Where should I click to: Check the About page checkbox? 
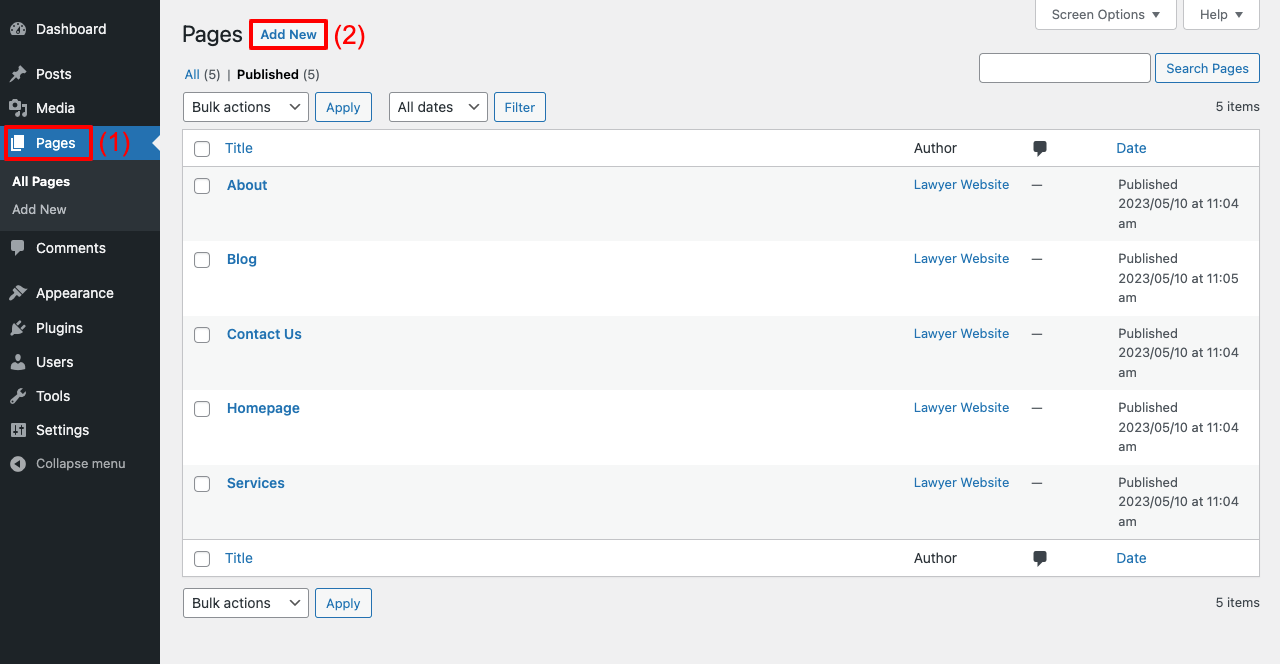point(202,186)
